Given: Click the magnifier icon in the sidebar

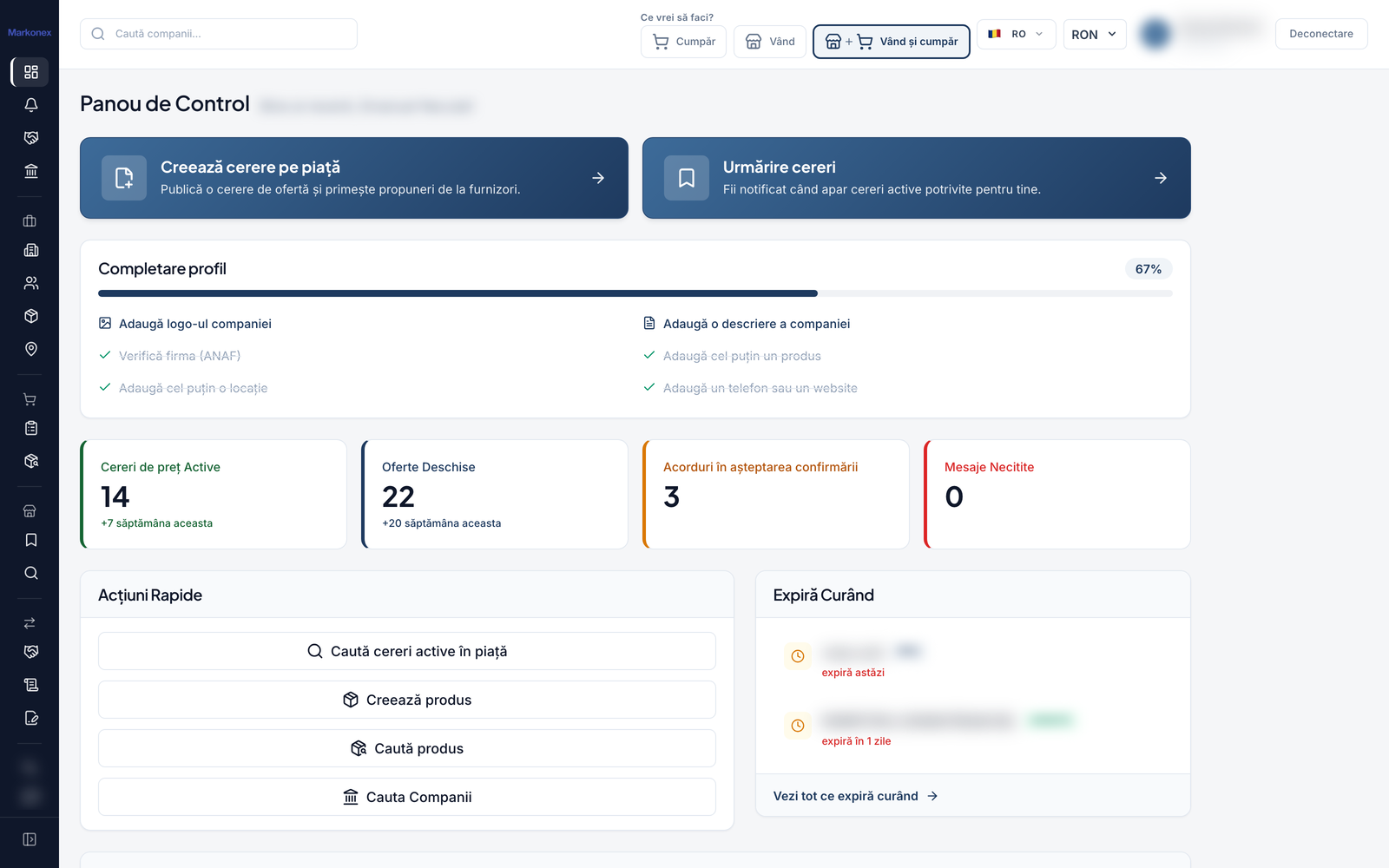Looking at the screenshot, I should click(30, 573).
